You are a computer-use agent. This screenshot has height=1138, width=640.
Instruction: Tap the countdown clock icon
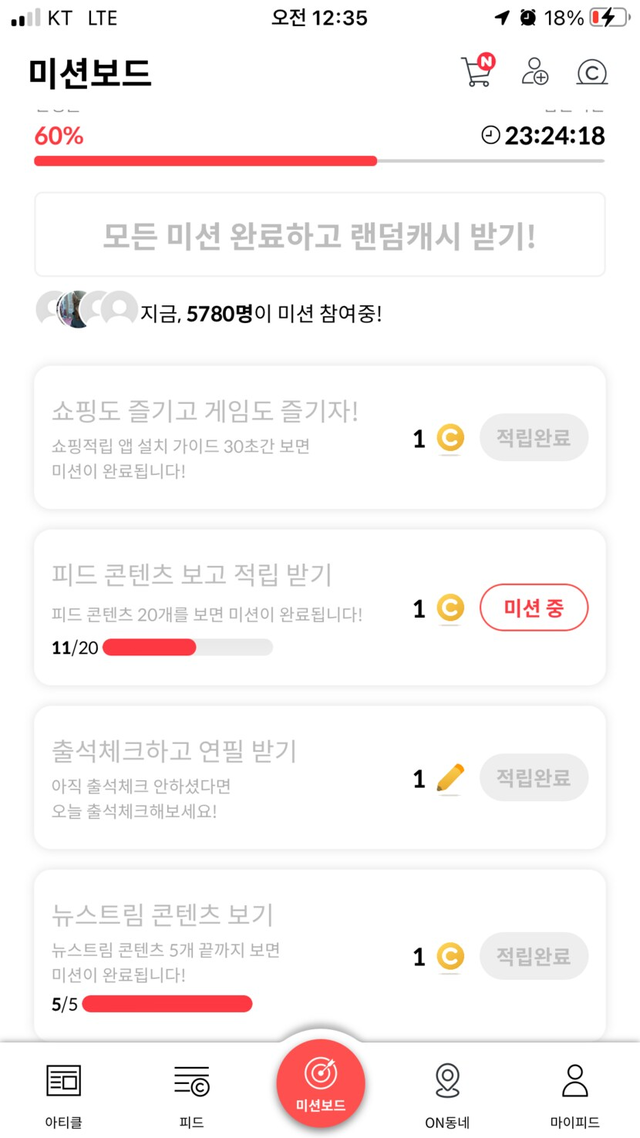490,135
